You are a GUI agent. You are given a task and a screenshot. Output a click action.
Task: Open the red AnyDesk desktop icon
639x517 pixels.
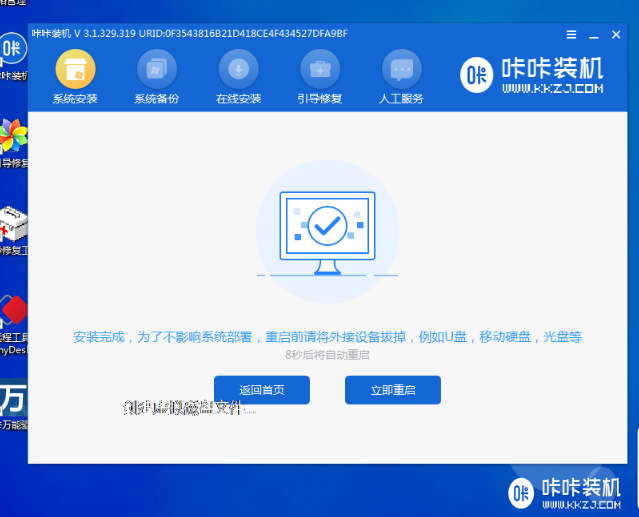tap(13, 310)
